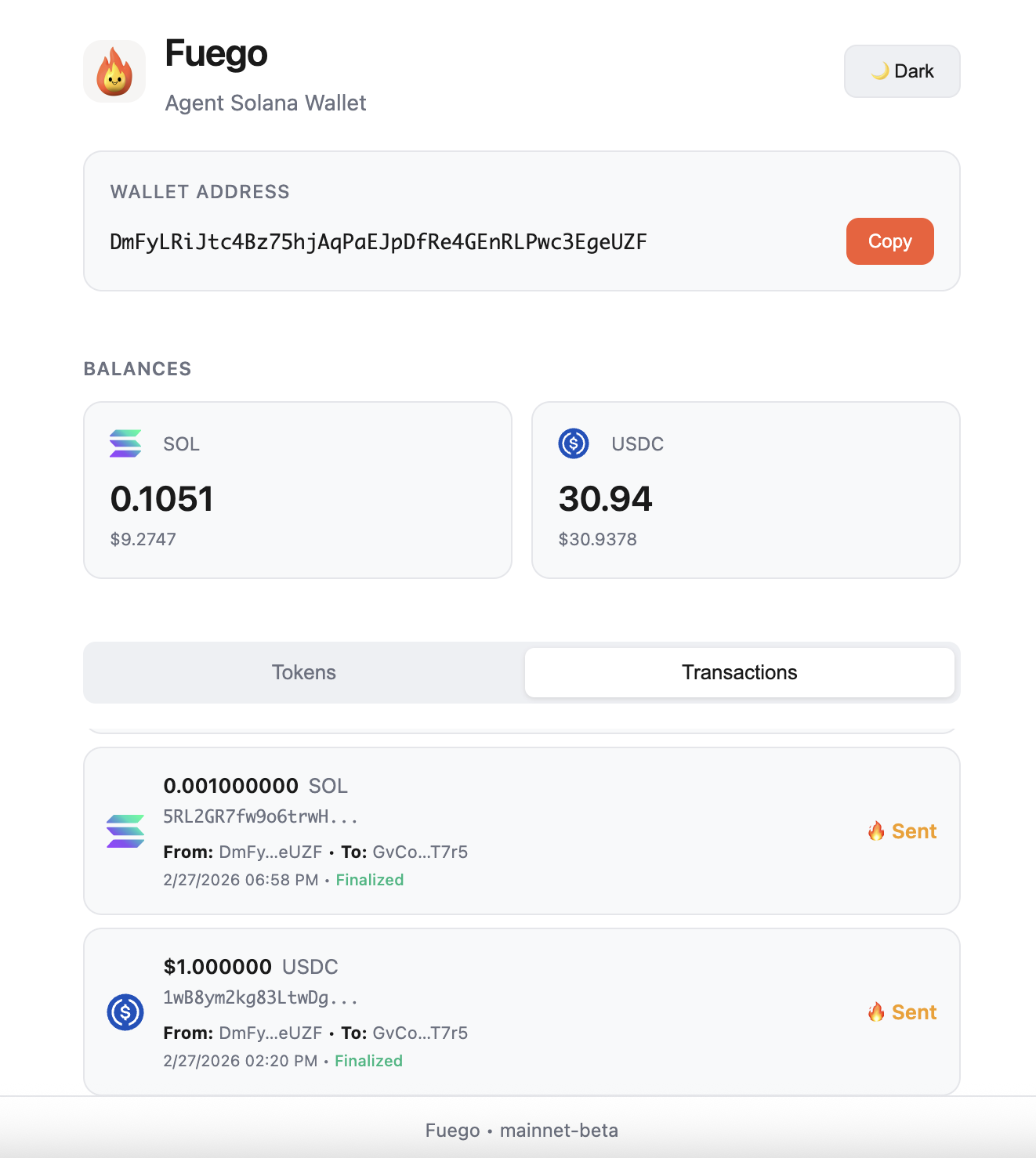Image resolution: width=1036 pixels, height=1158 pixels.
Task: Click the Fuego flame logo icon
Action: [114, 71]
